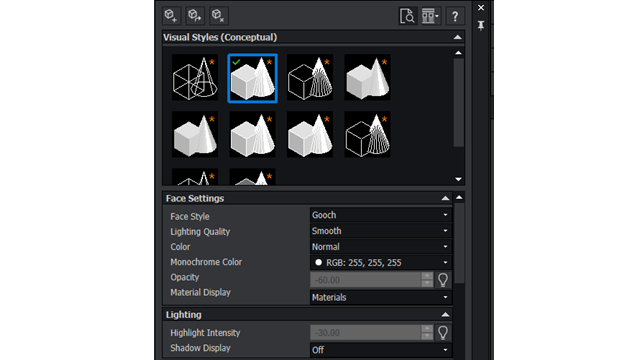The image size is (640, 360).
Task: Collapse the Visual Styles (Conceptual) panel
Action: tap(458, 37)
